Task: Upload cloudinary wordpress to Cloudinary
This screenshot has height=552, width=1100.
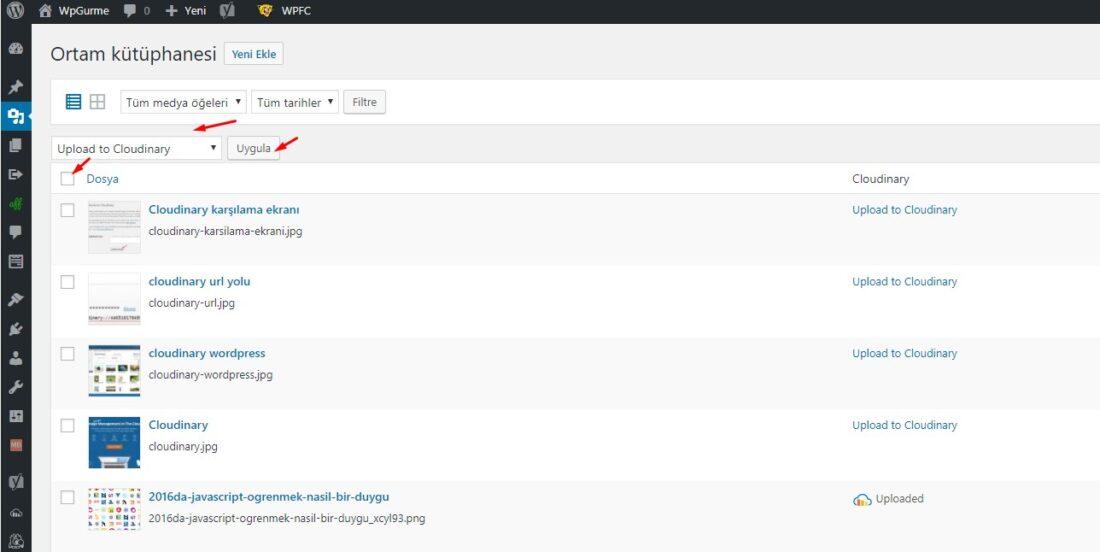Action: (904, 354)
